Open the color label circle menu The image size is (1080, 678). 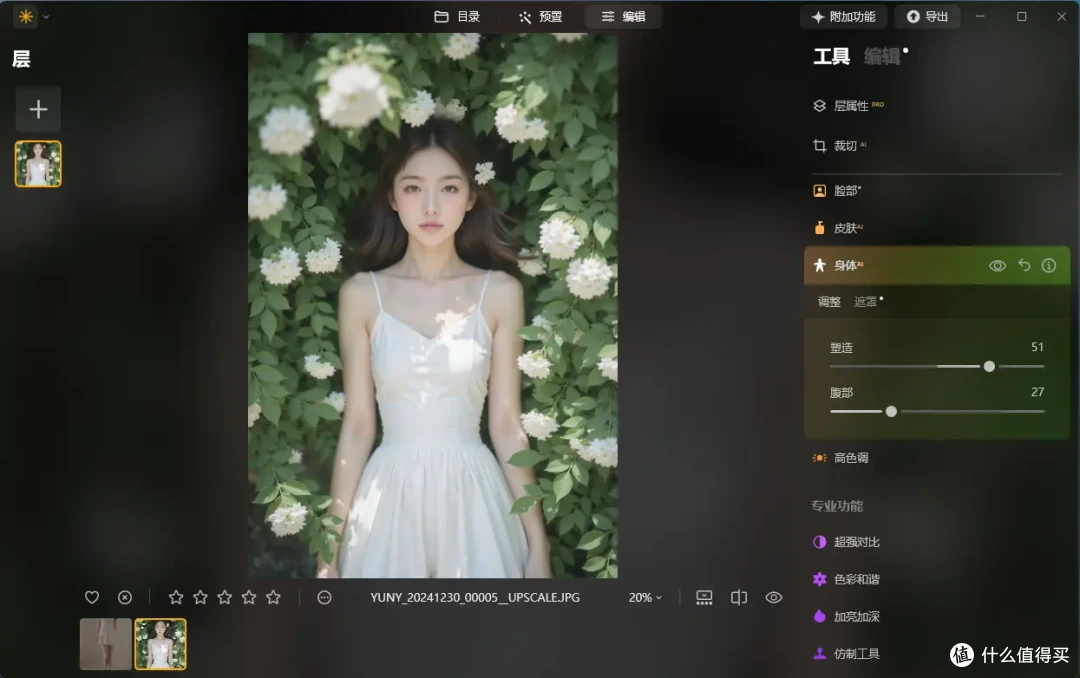[x=324, y=597]
